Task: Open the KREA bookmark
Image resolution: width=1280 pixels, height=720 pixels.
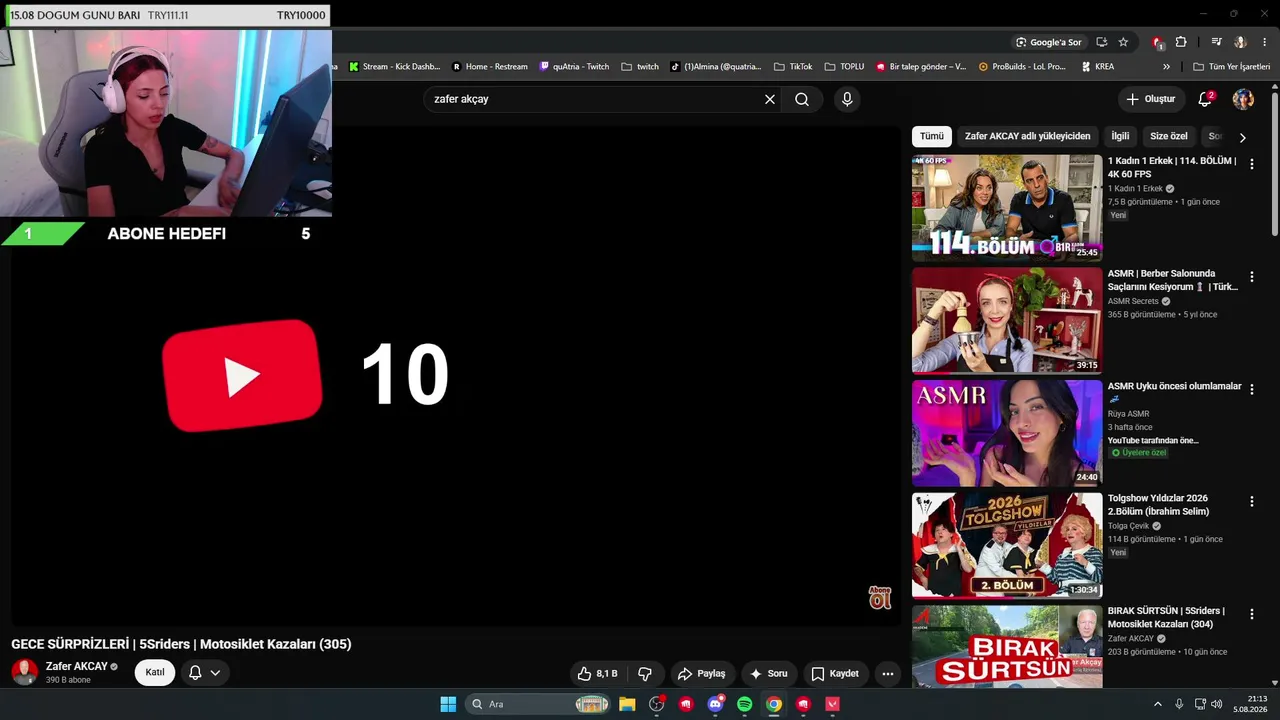Action: coord(1098,67)
